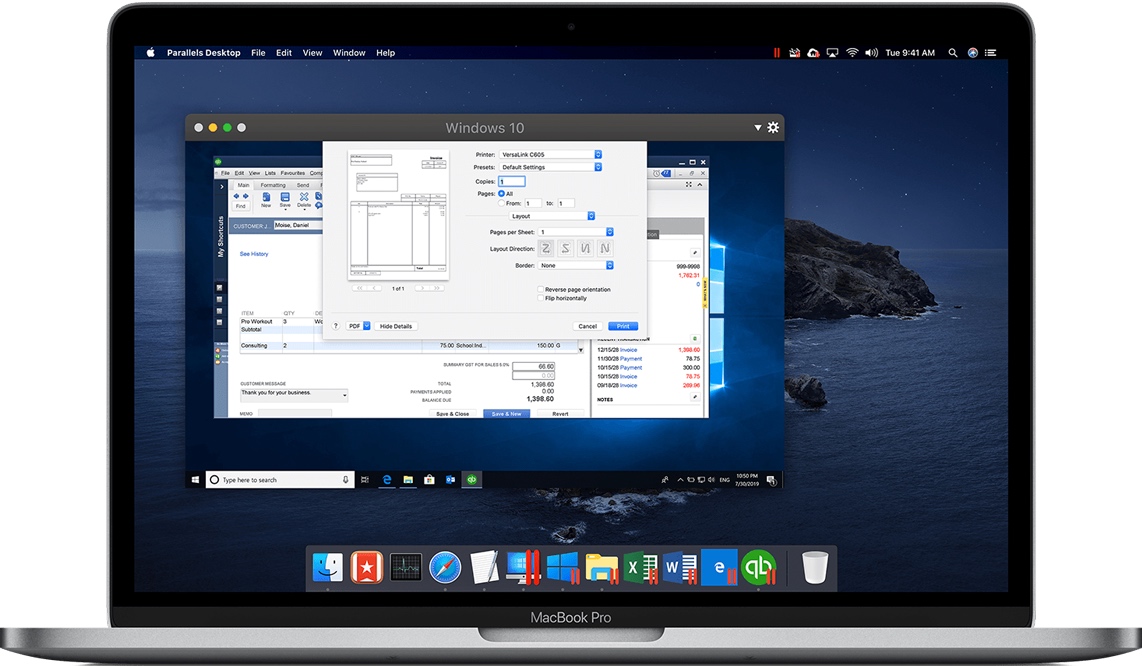Open Excel from the macOS Dock
Viewport: 1142px width, 666px height.
[639, 567]
